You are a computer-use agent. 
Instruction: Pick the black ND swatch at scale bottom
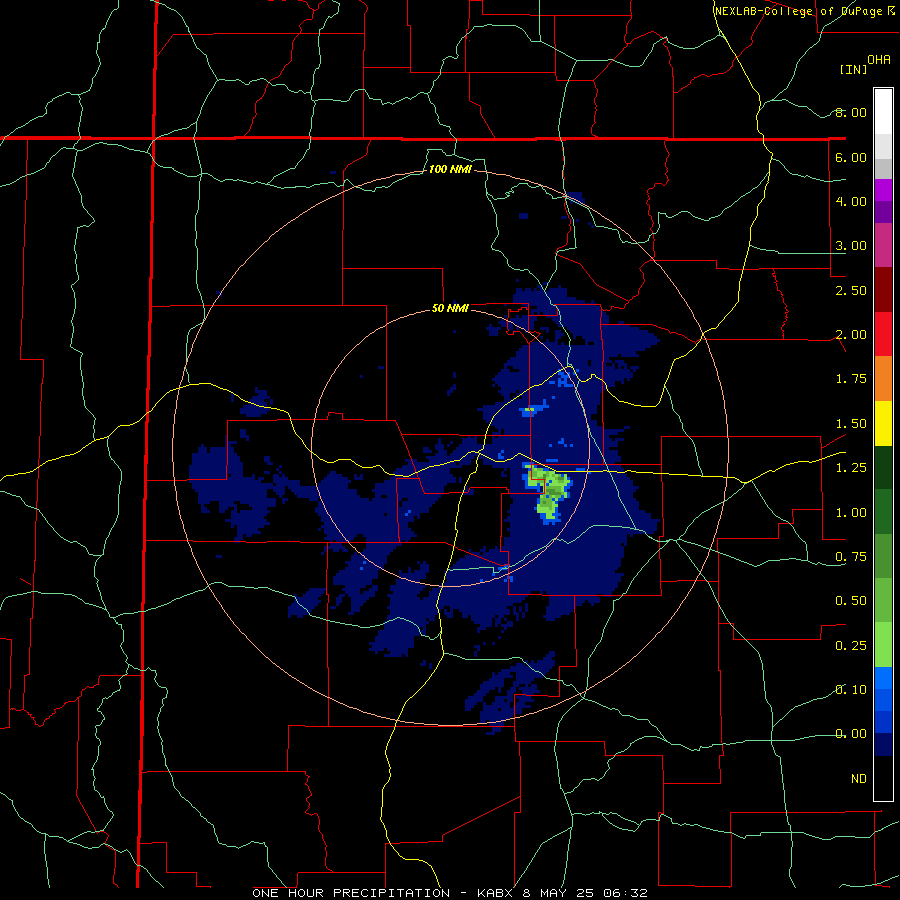point(883,778)
